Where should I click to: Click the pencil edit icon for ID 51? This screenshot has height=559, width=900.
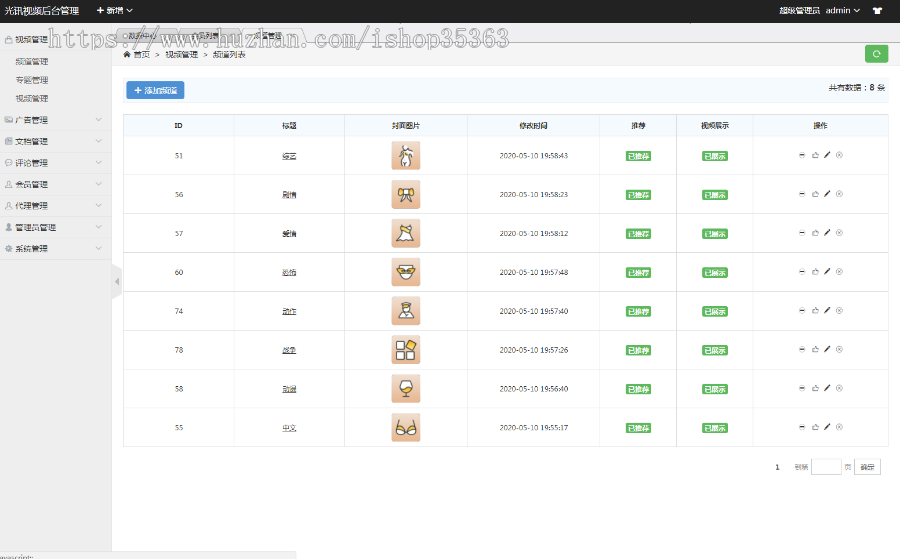827,155
